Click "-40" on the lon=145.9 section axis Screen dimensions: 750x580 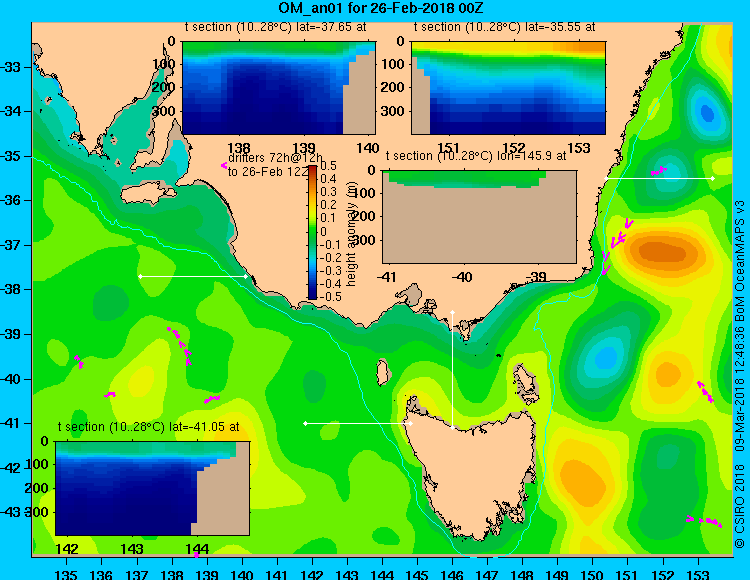click(462, 276)
